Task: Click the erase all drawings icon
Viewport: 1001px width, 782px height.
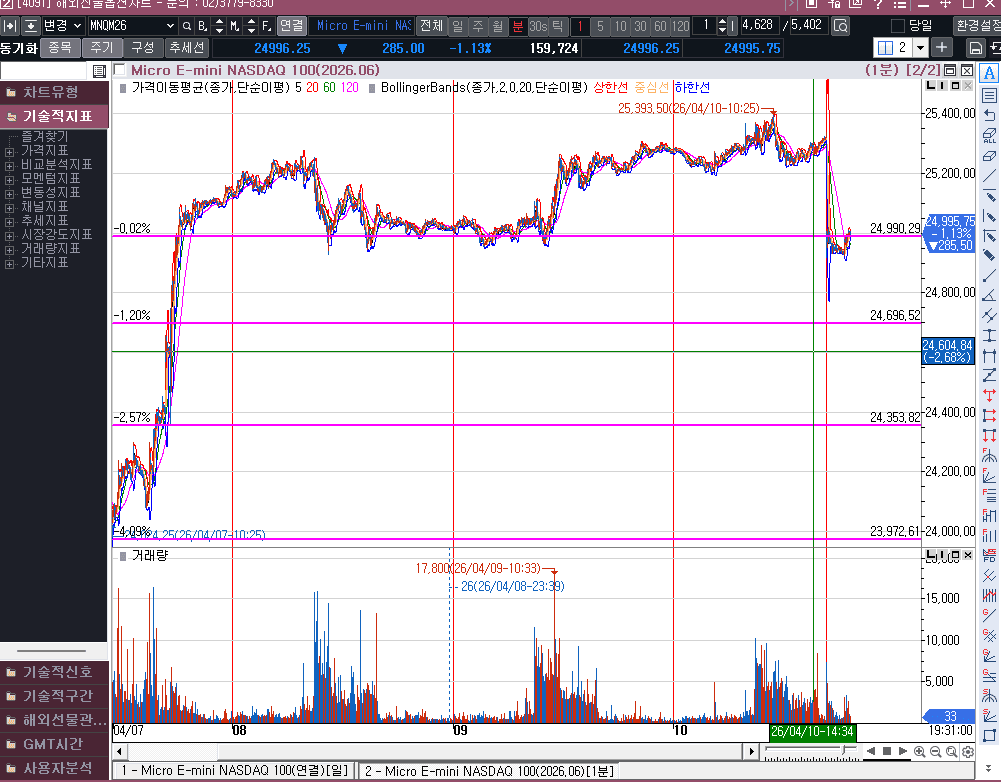Action: point(989,135)
